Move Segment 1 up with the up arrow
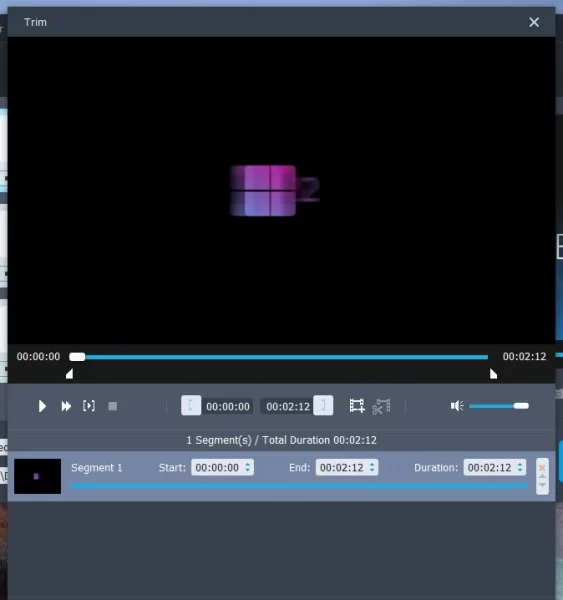 point(542,477)
